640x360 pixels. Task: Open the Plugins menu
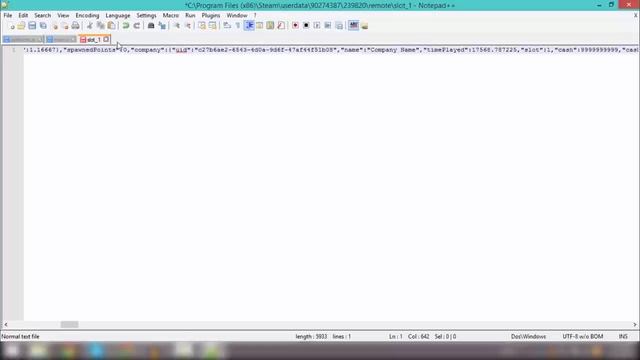[211, 16]
